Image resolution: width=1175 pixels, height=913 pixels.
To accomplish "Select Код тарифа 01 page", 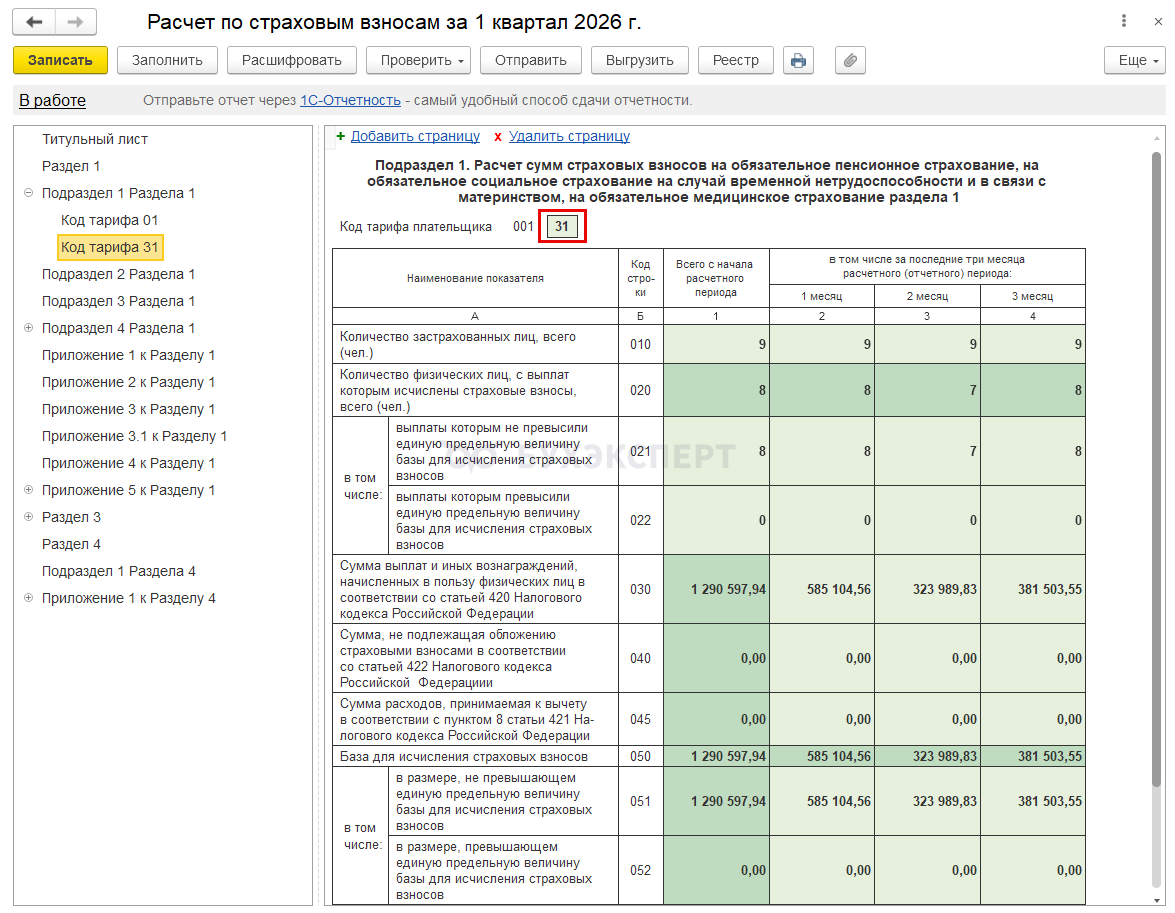I will 109,220.
